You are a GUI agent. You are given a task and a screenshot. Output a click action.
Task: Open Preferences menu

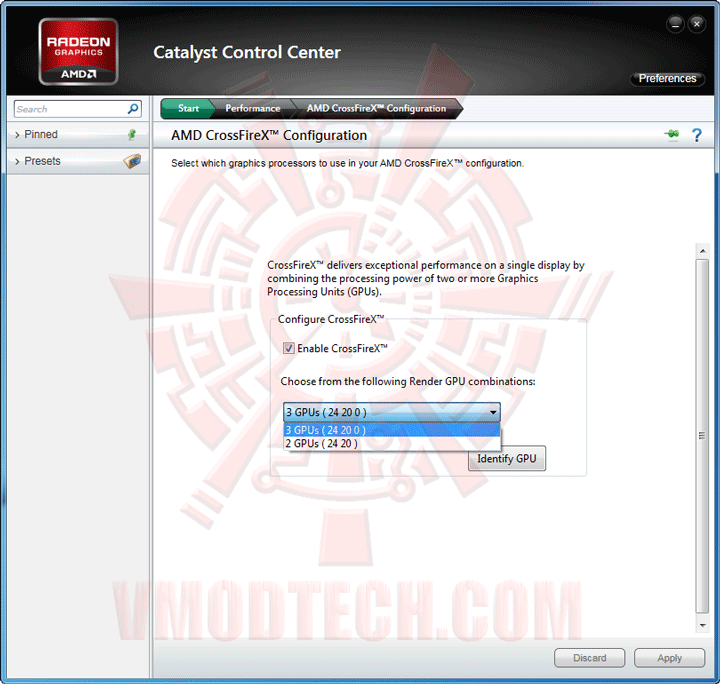[667, 78]
